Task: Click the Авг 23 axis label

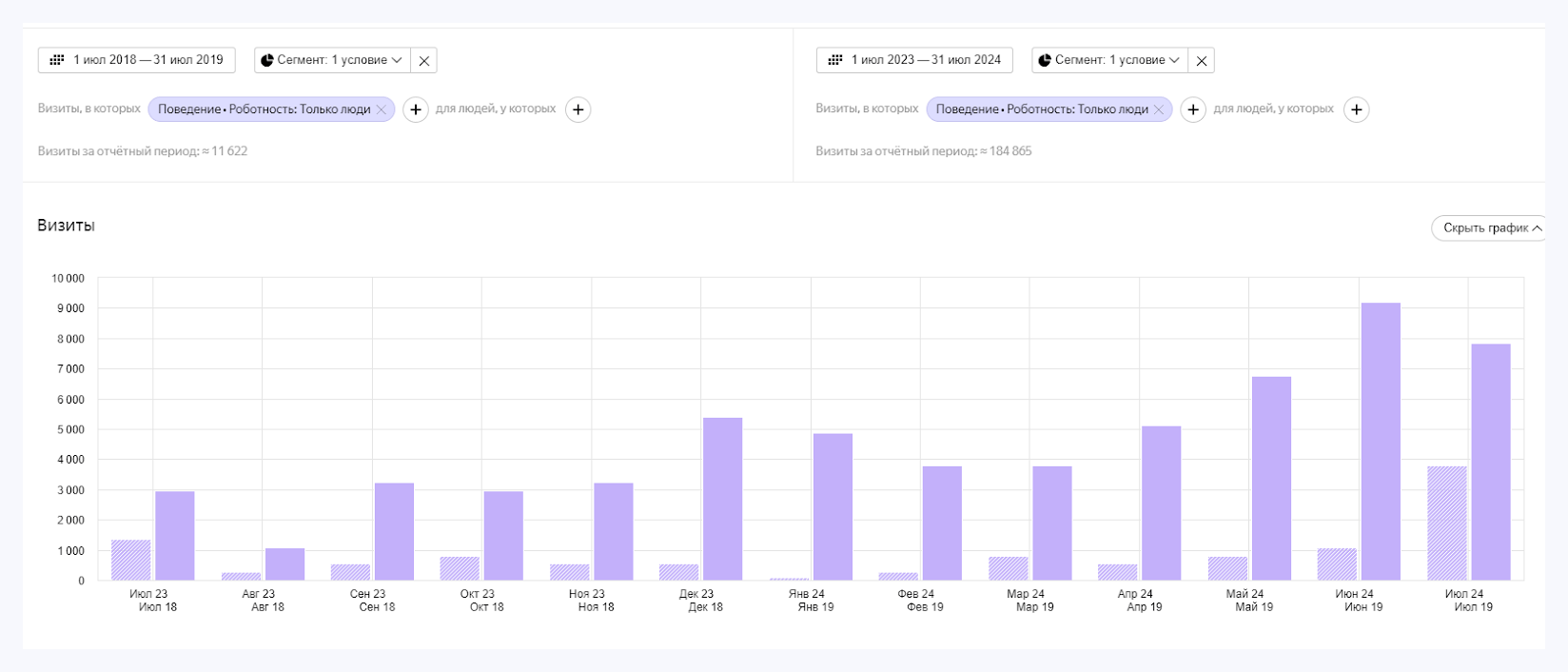Action: pos(258,594)
